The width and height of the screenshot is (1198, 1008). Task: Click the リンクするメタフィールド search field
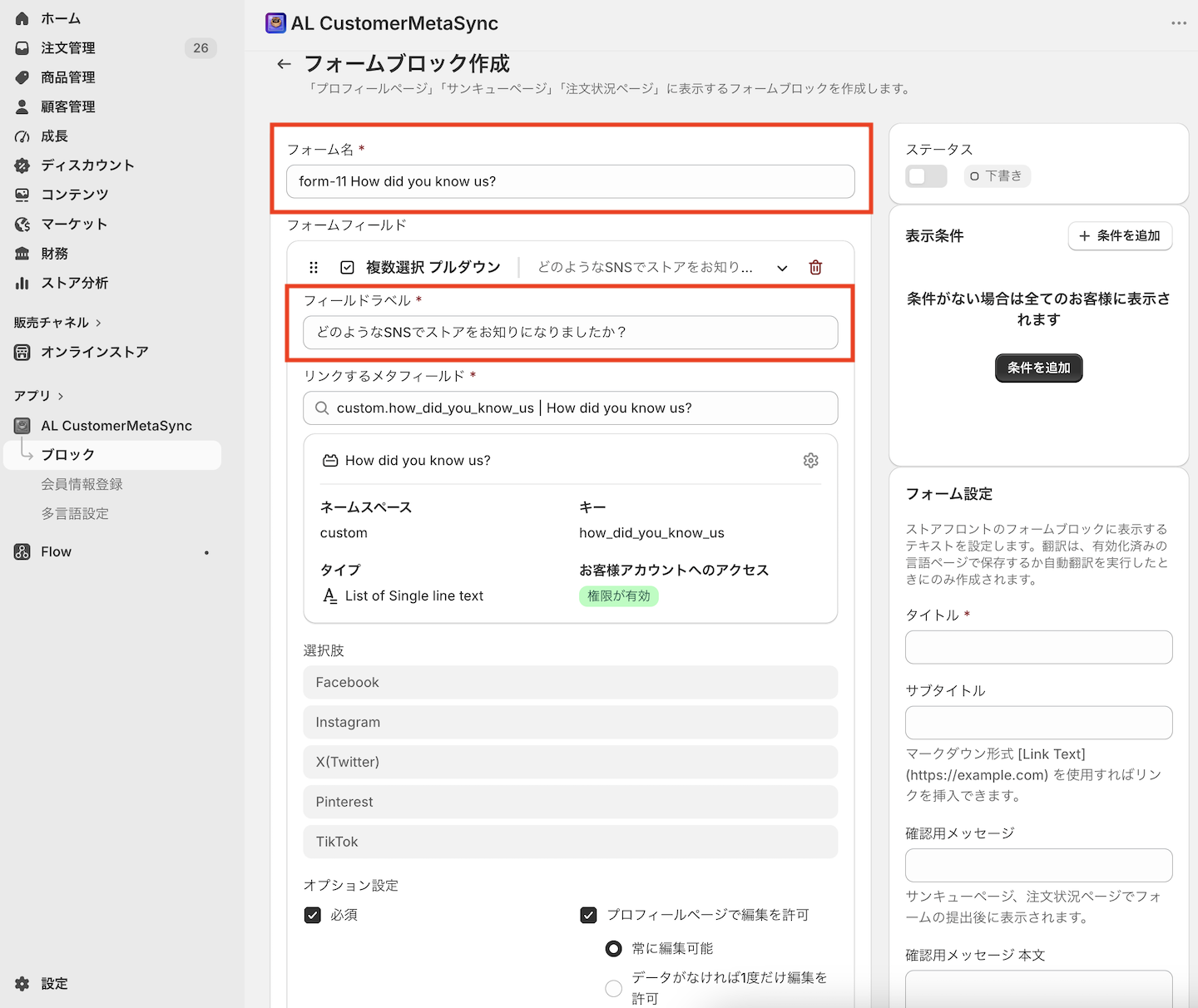pyautogui.click(x=571, y=408)
